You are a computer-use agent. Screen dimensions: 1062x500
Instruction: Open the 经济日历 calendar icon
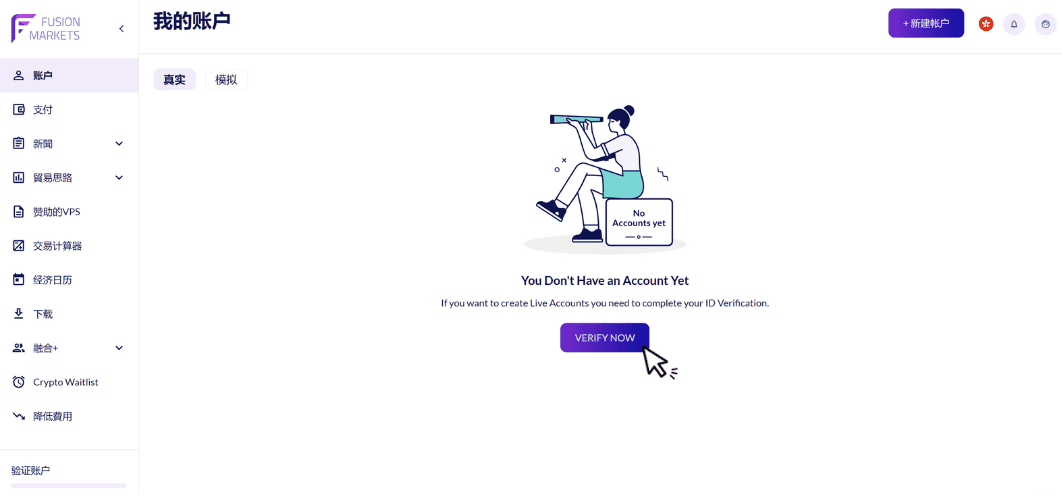tap(19, 280)
